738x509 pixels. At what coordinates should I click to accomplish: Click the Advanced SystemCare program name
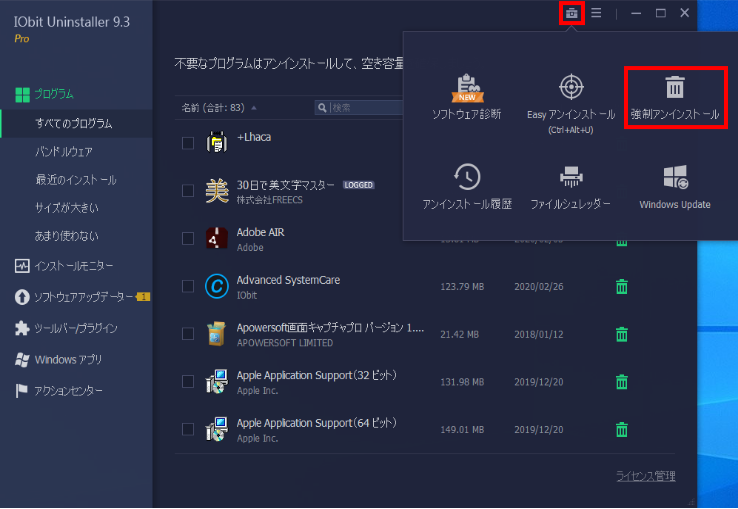(288, 280)
